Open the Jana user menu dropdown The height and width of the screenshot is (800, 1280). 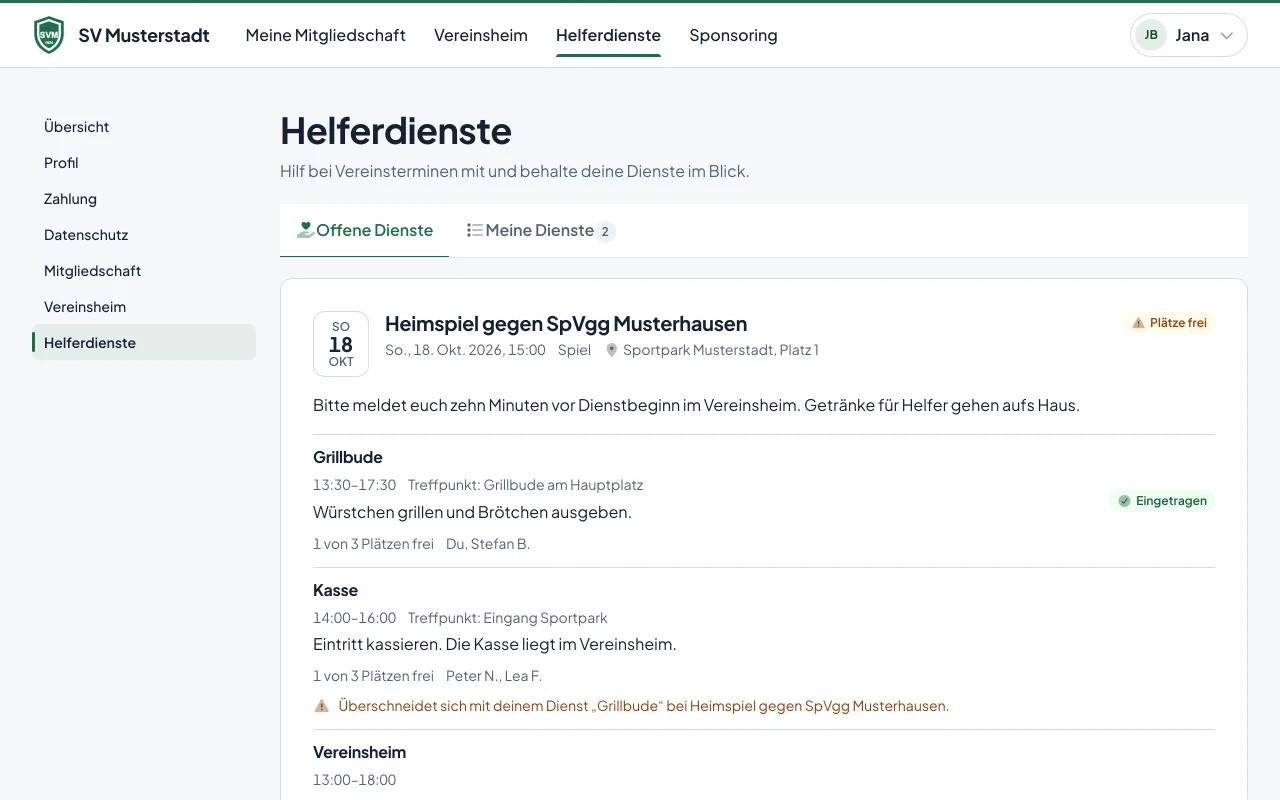pos(1188,35)
